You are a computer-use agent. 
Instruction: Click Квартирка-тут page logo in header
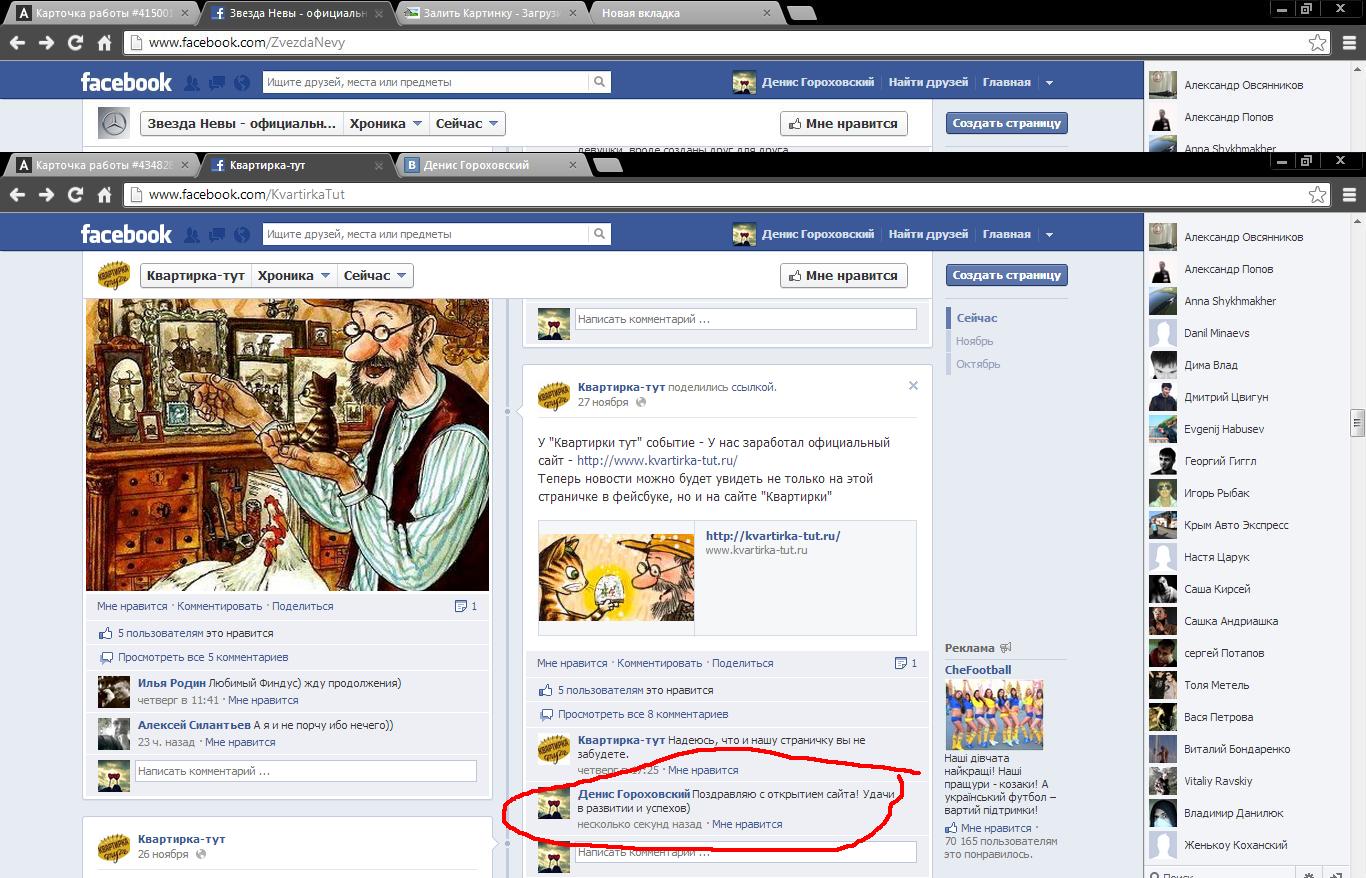tap(114, 275)
